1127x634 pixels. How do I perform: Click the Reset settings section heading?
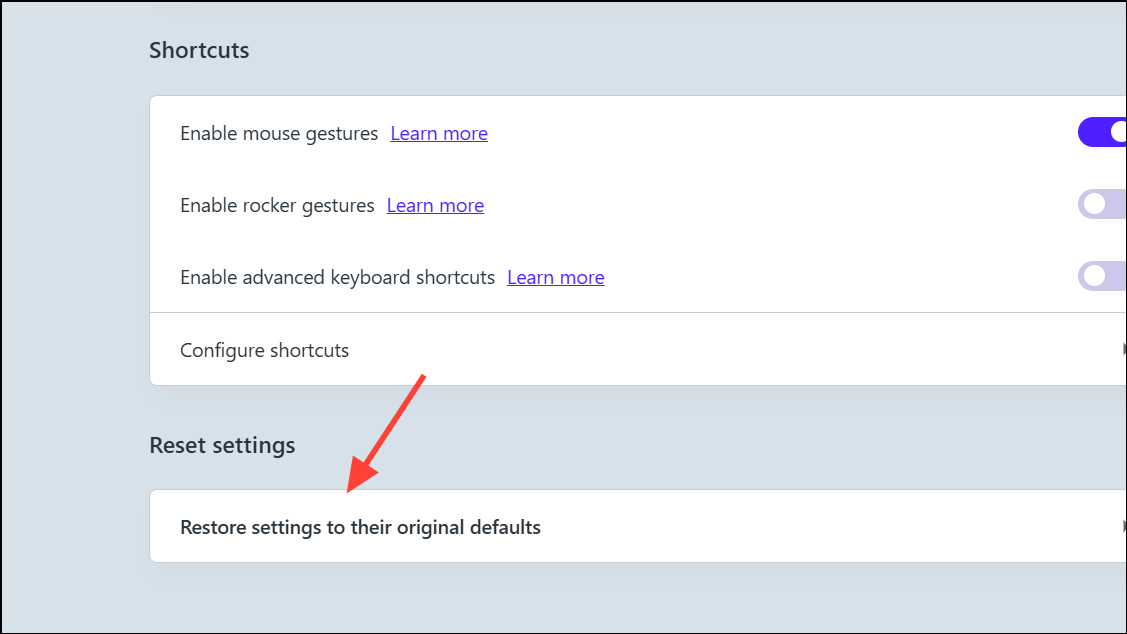click(x=222, y=445)
